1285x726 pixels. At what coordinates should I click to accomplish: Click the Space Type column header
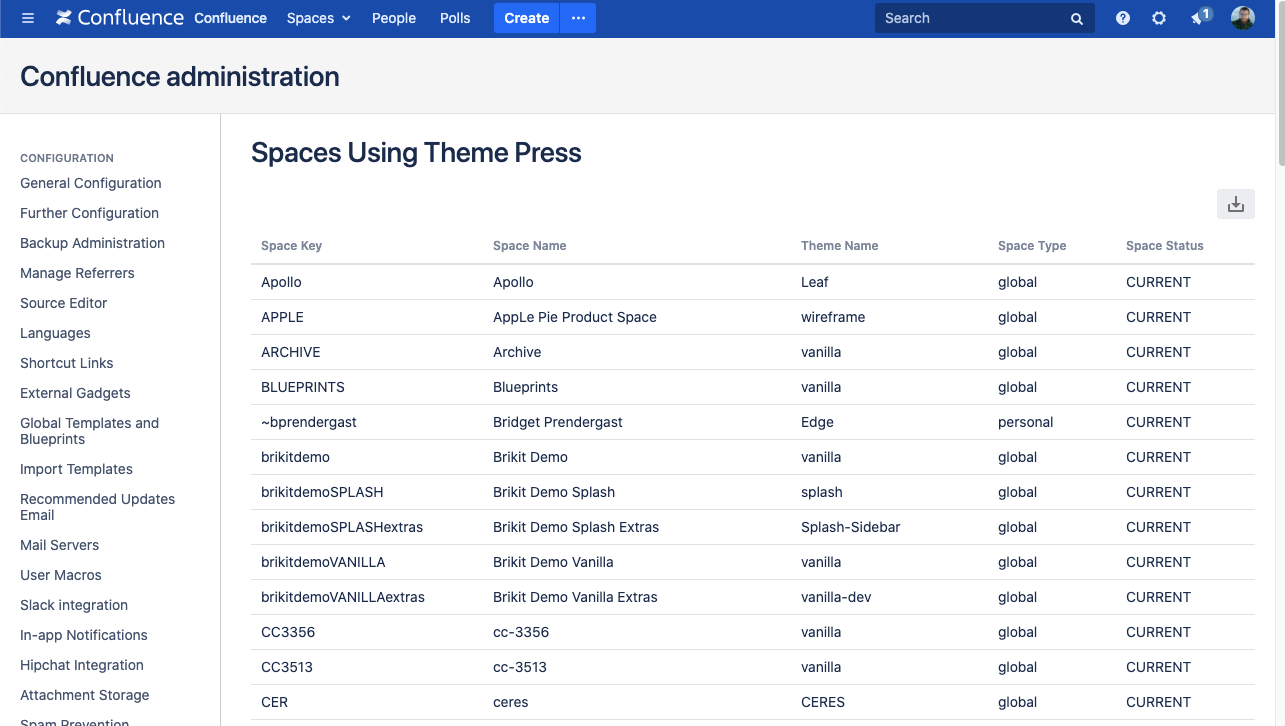pos(1032,246)
